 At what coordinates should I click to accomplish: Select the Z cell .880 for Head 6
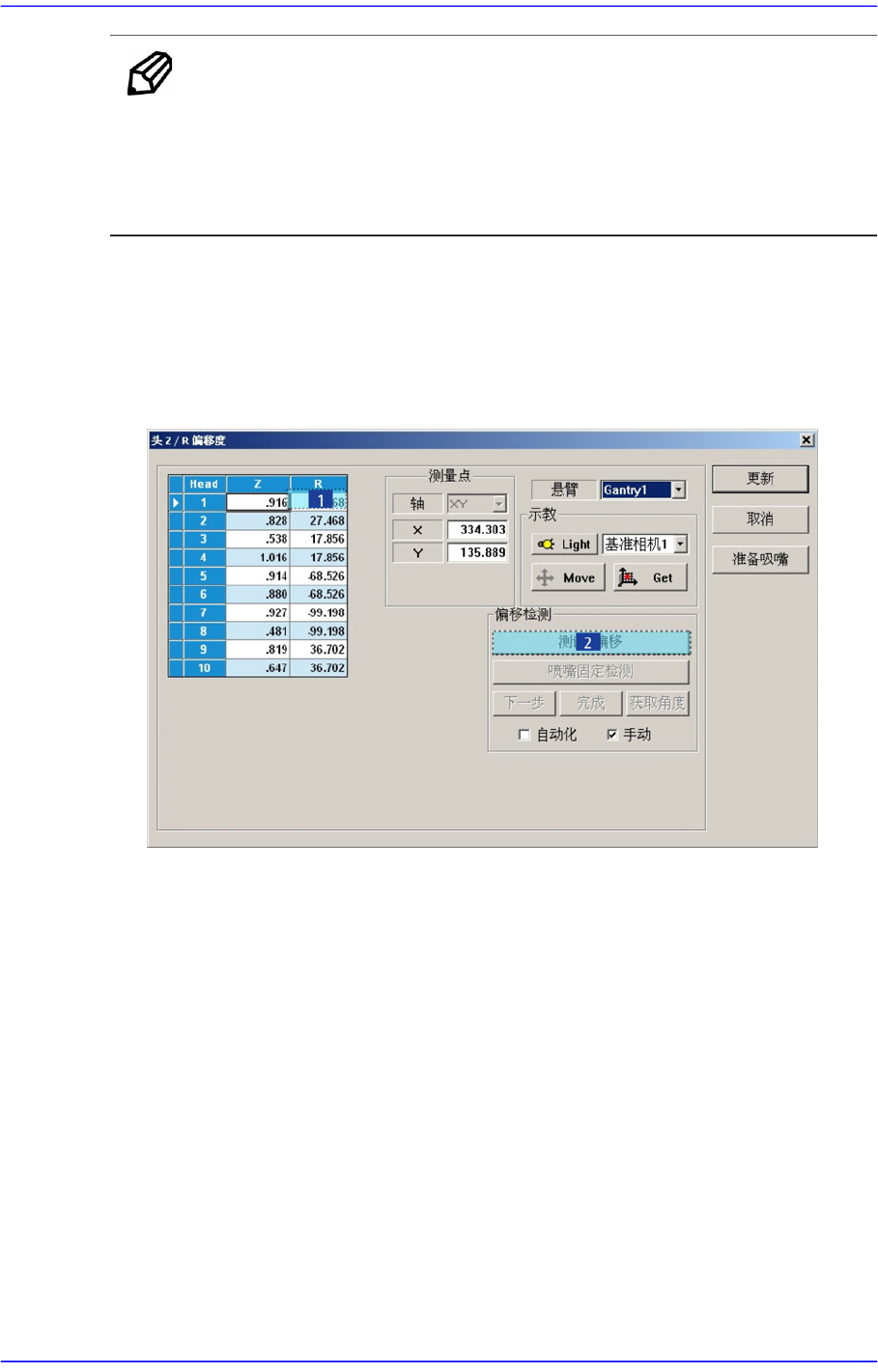[258, 595]
